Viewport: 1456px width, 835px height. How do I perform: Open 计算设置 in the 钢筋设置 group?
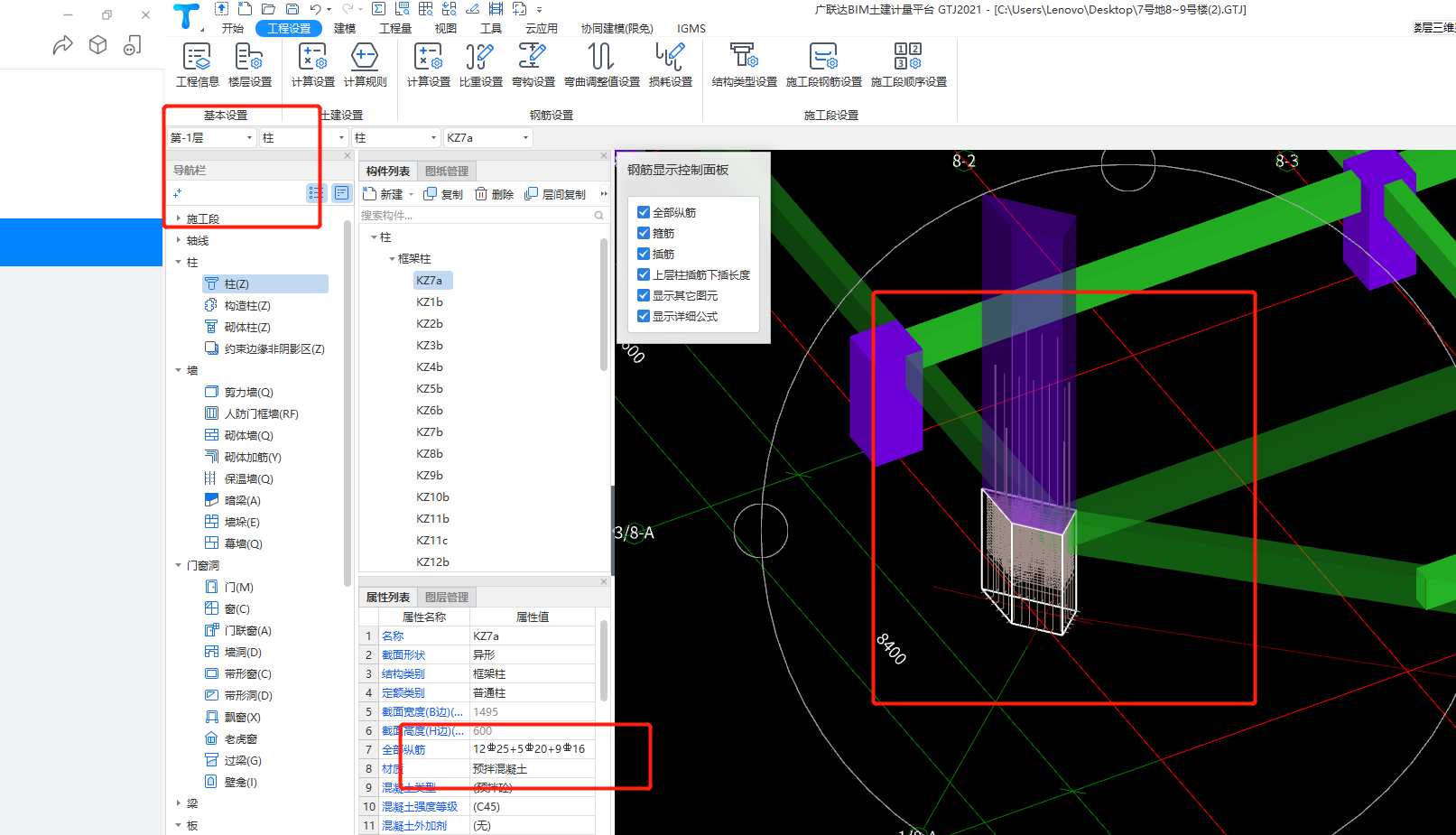[x=428, y=64]
